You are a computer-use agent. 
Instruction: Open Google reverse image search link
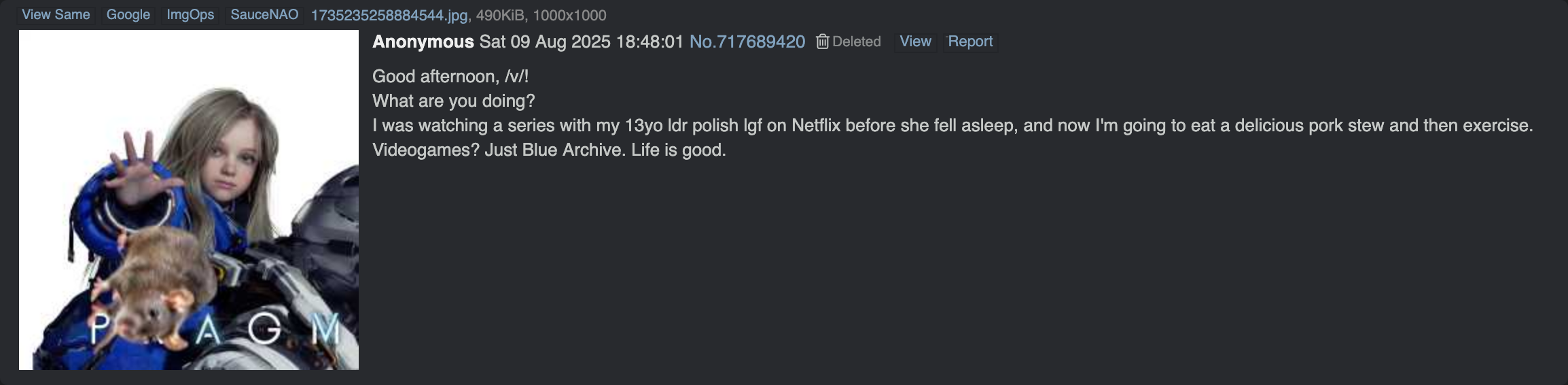coord(128,15)
